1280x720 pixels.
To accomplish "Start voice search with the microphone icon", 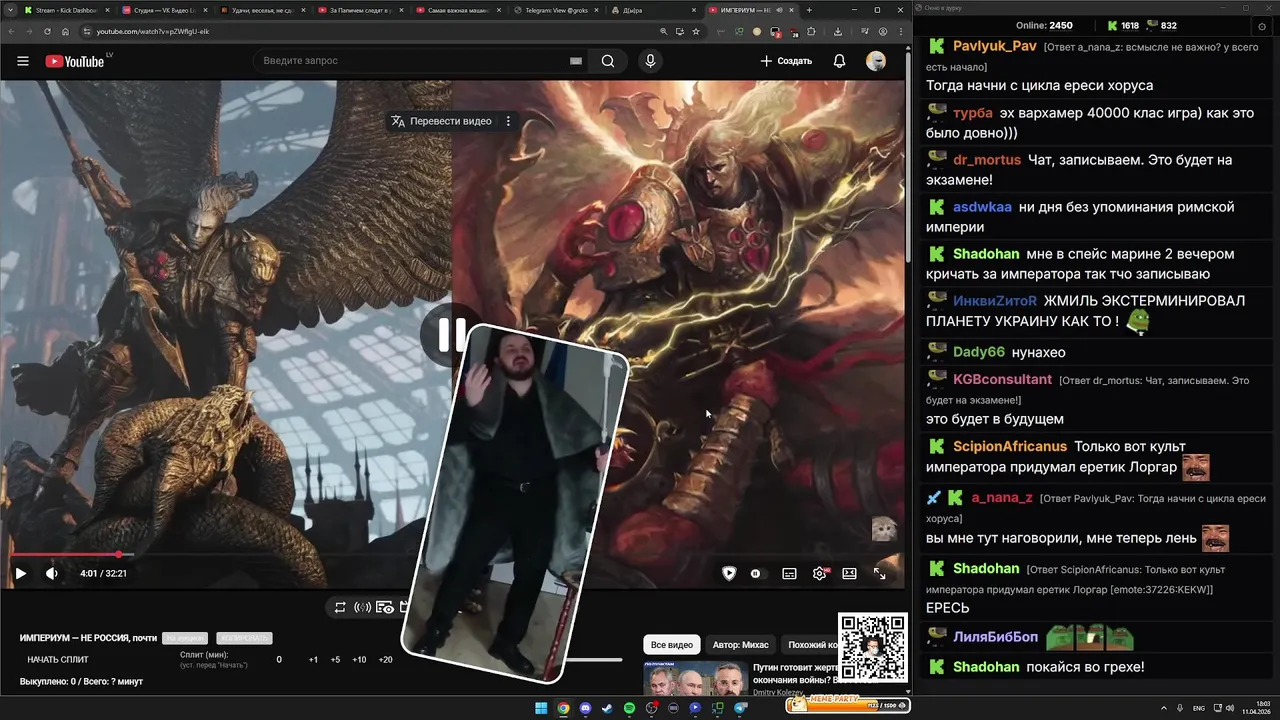I will 650,61.
